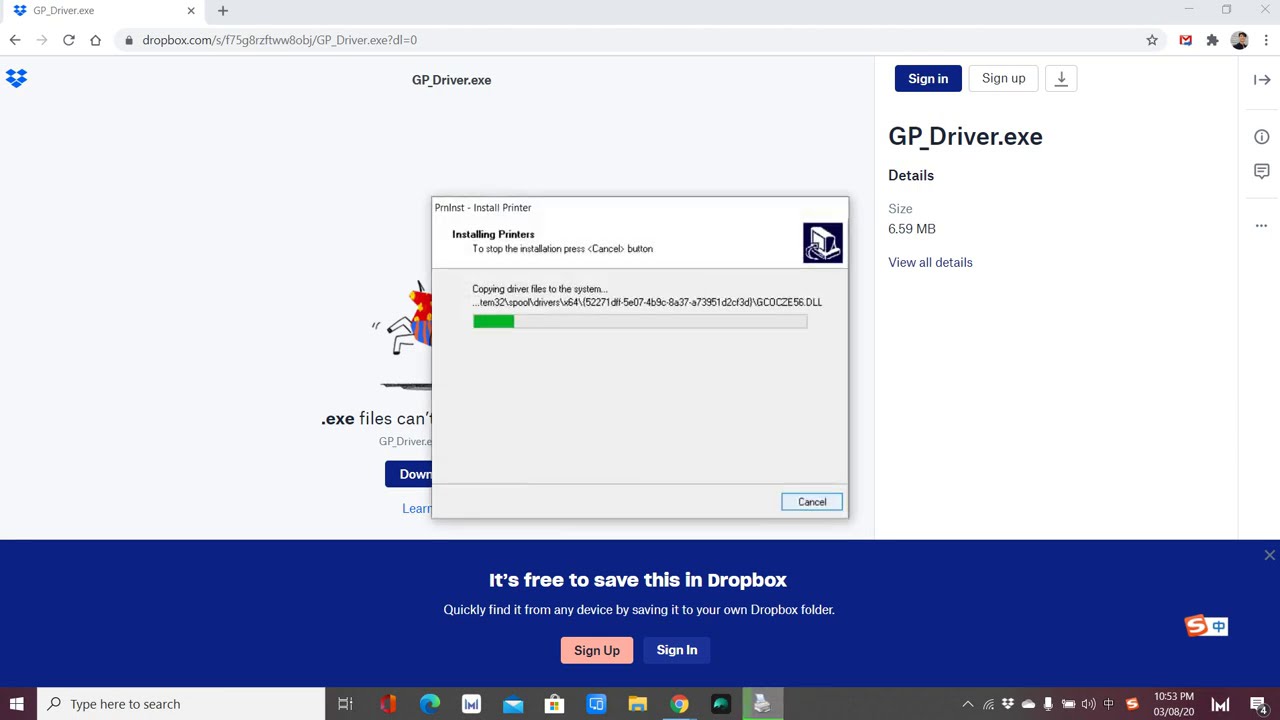Bookmark this page with the star icon

[x=1152, y=40]
